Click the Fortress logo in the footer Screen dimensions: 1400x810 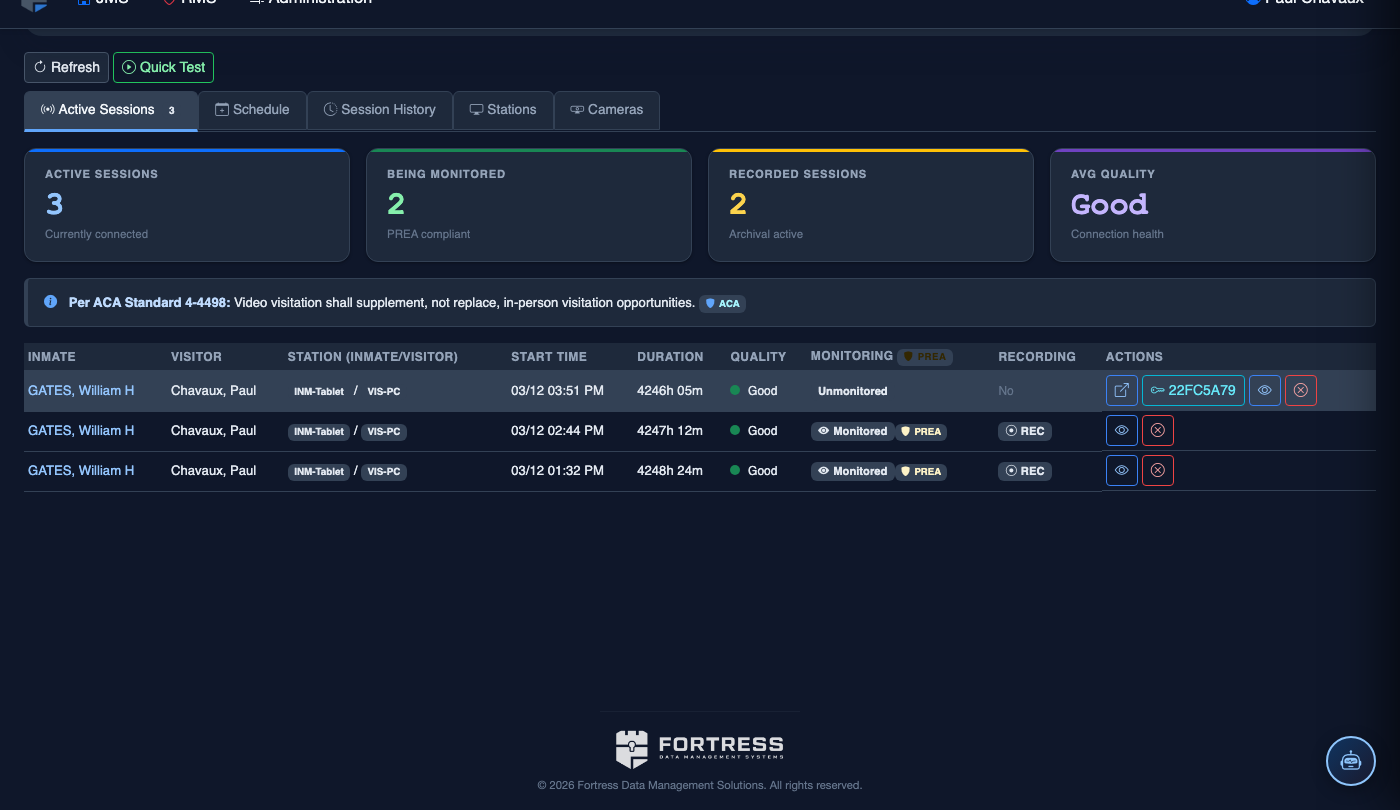tap(700, 748)
